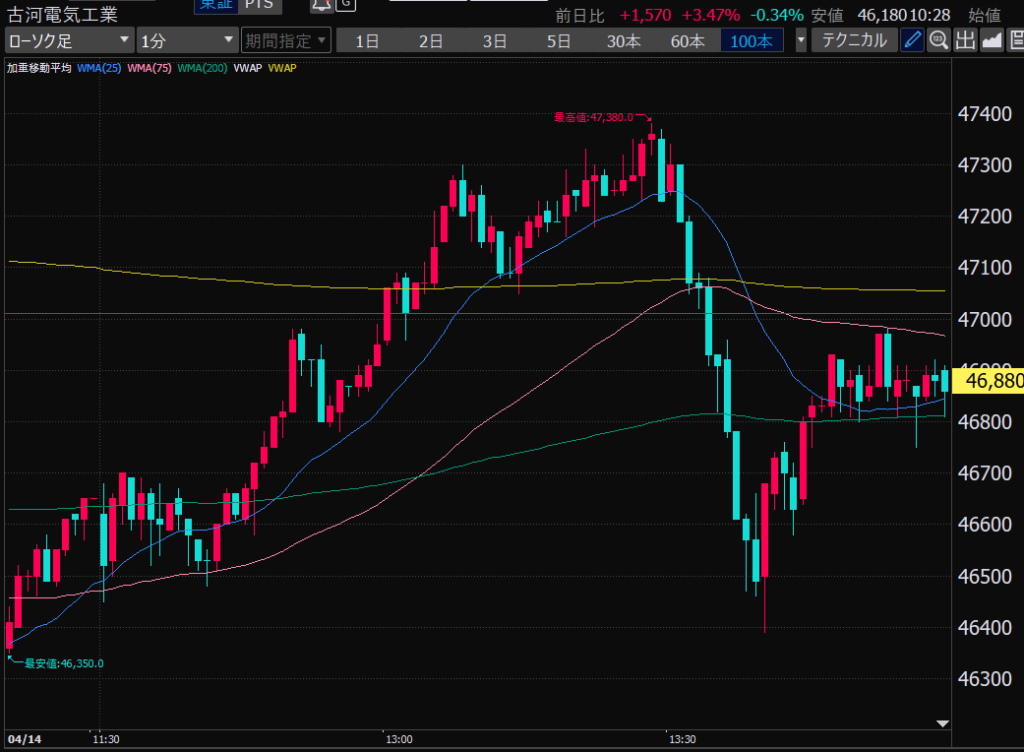Open the テクニカル settings button

(853, 40)
